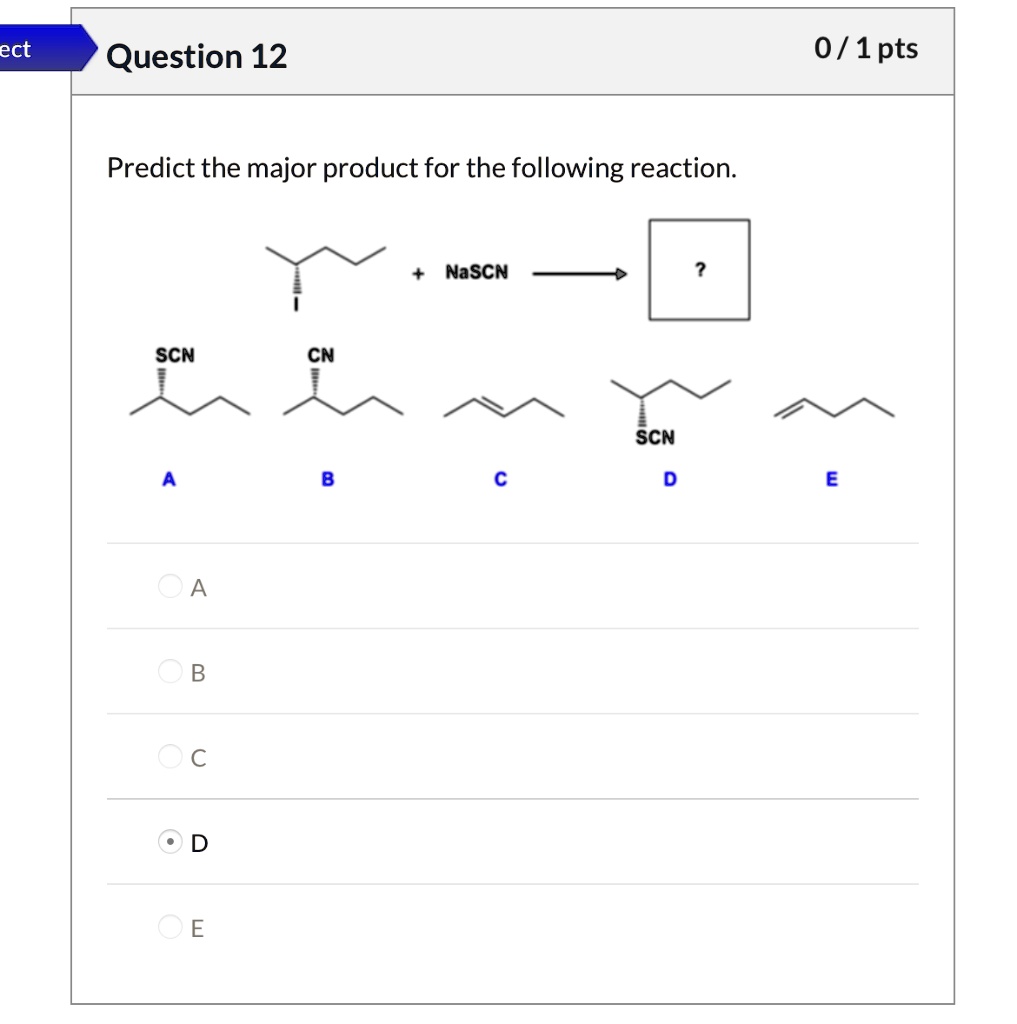Screen dimensions: 1017x1024
Task: Click the 0/1 pts score text
Action: point(867,48)
